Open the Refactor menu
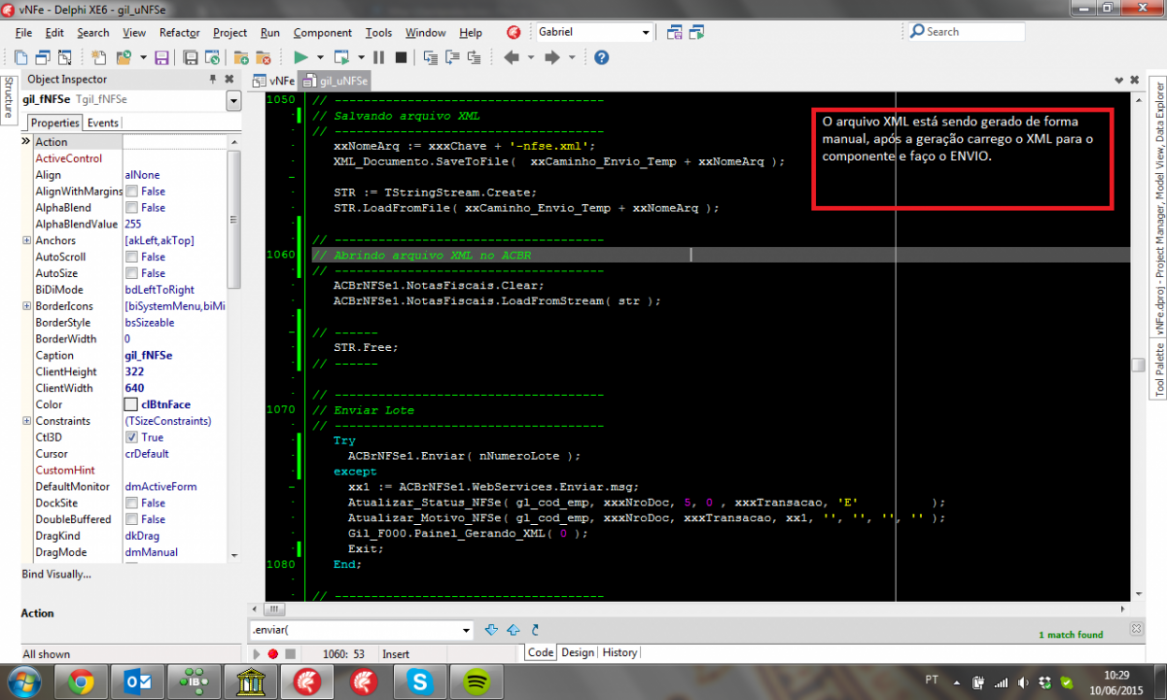Image resolution: width=1167 pixels, height=700 pixels. tap(179, 33)
